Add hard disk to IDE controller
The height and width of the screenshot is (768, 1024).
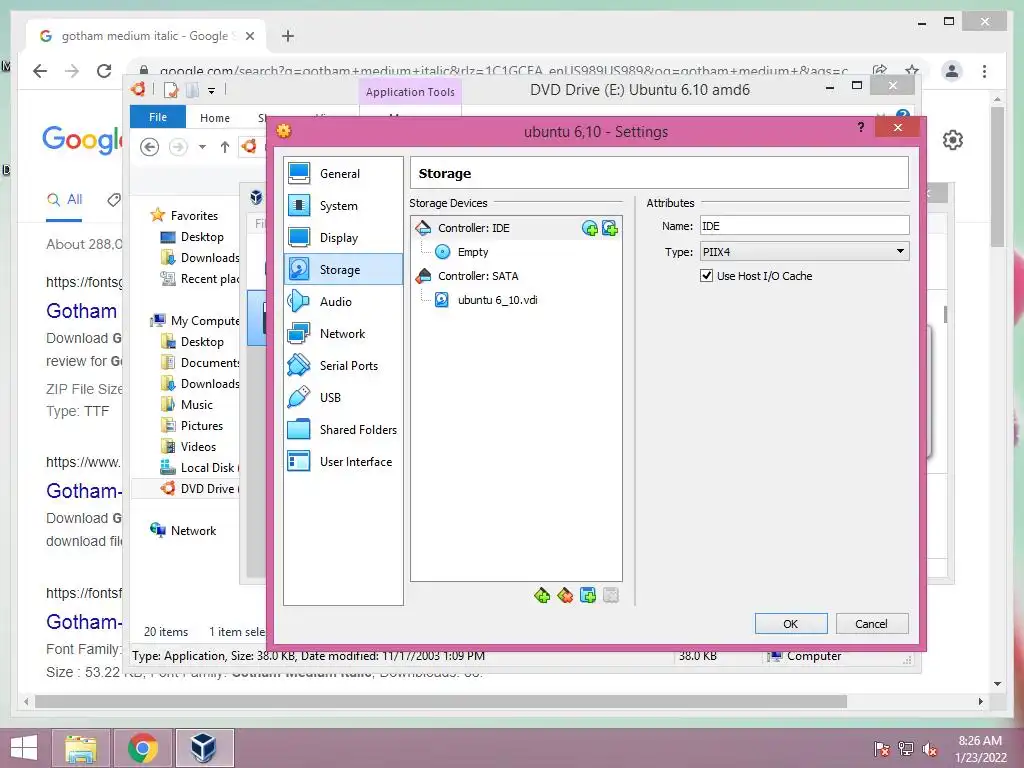pyautogui.click(x=610, y=228)
